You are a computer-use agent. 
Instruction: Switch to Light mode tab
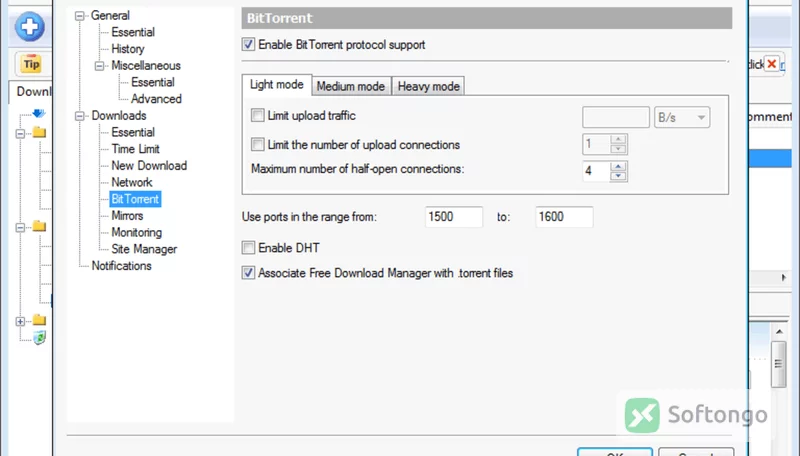point(277,85)
